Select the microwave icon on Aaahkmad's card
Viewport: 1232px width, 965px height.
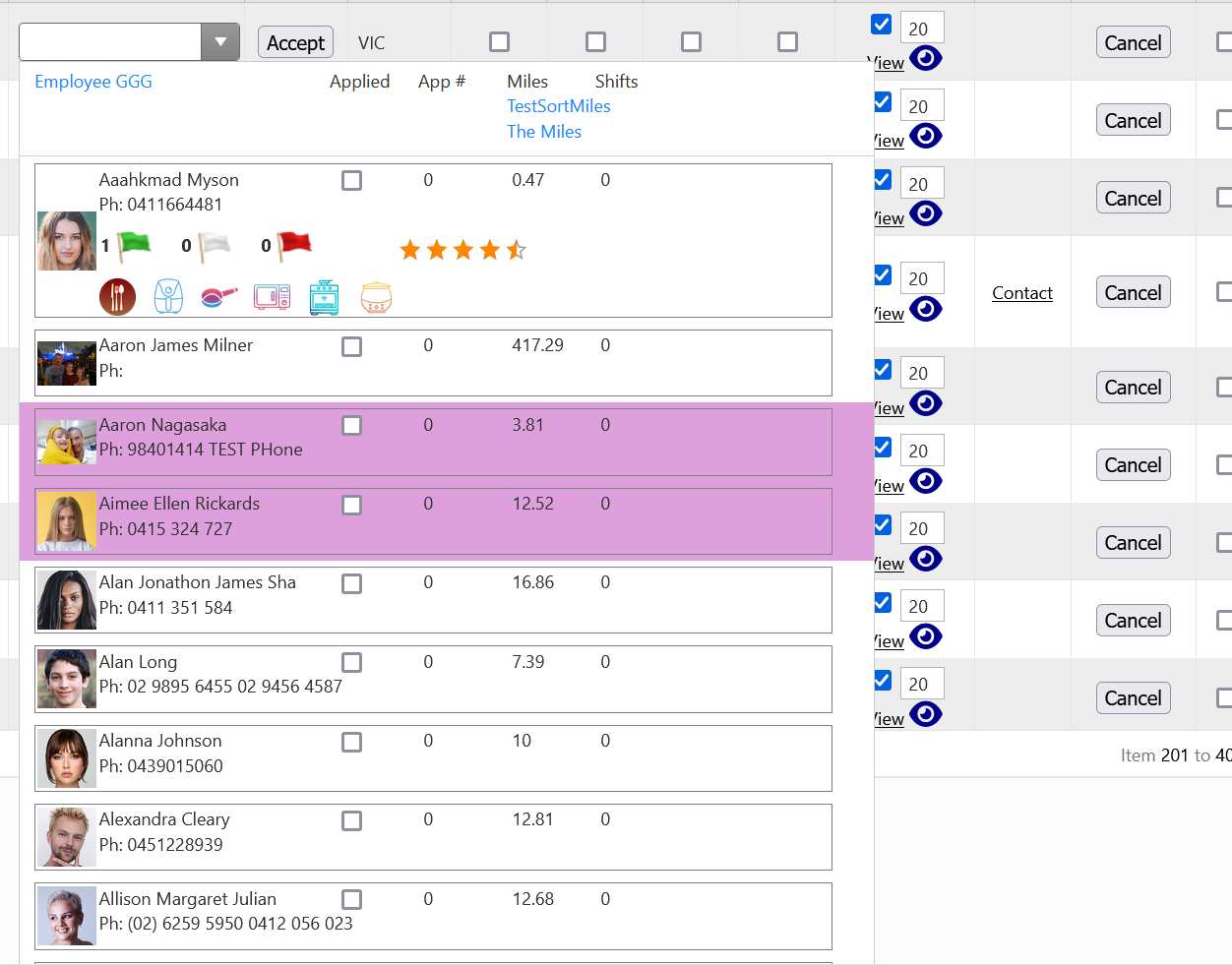click(x=272, y=295)
